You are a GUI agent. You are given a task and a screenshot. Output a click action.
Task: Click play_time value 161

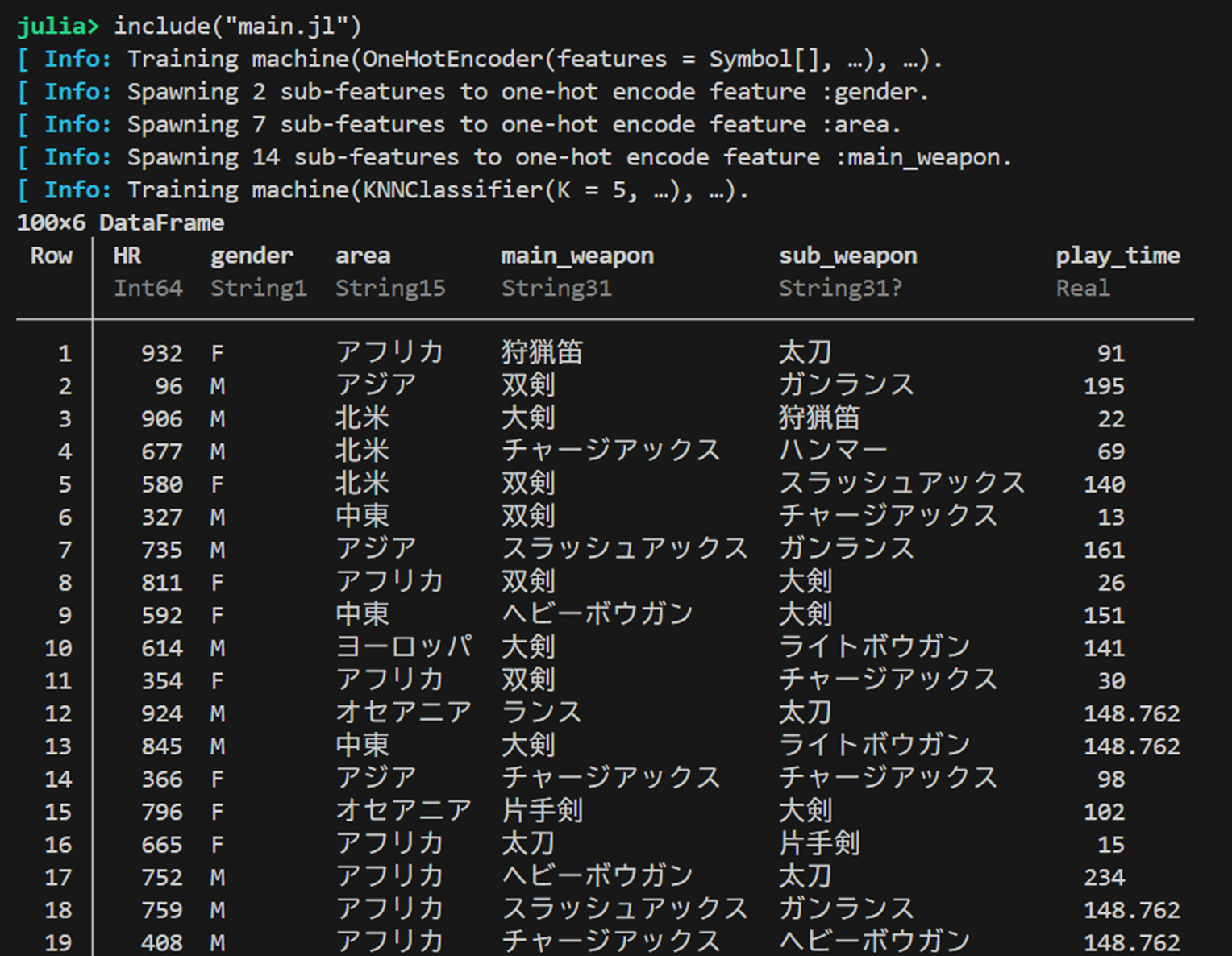1104,551
